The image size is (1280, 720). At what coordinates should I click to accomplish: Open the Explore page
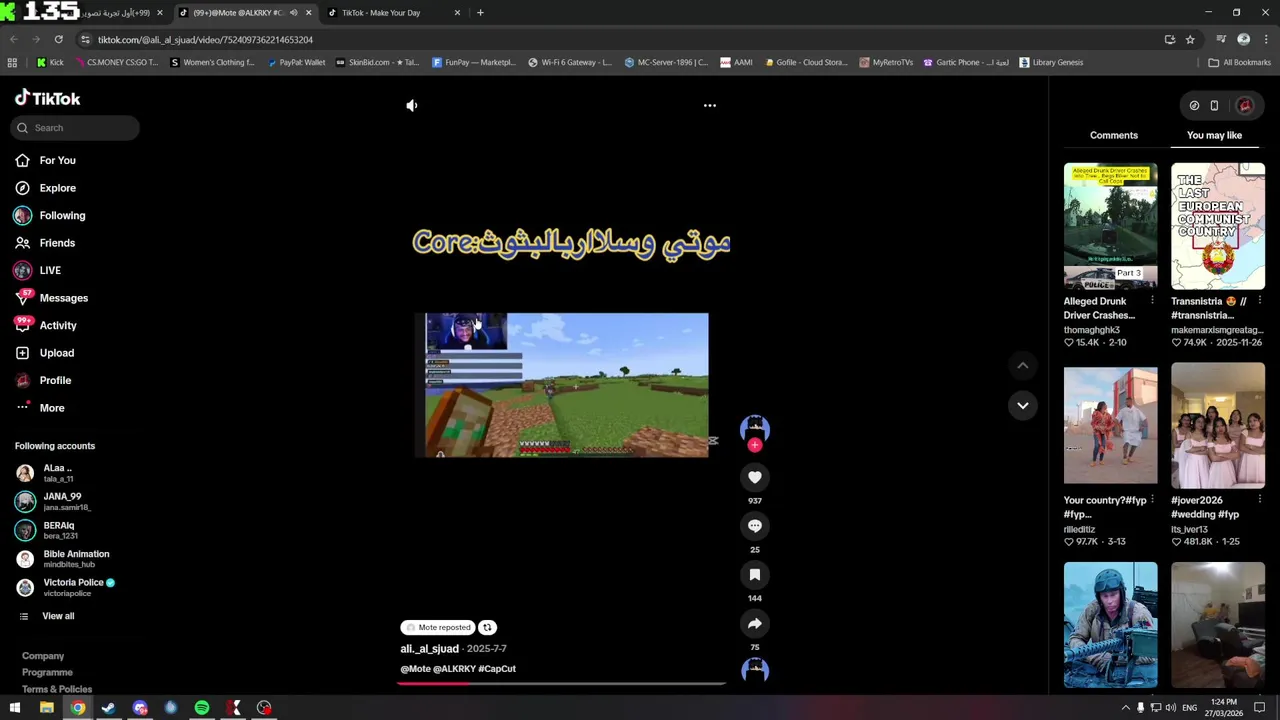(46, 188)
